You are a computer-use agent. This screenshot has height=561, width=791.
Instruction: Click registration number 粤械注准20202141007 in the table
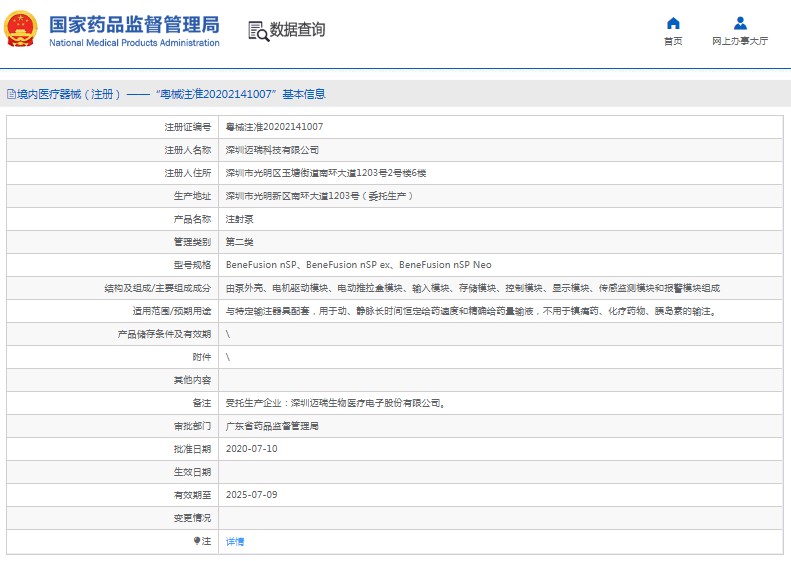[x=274, y=127]
